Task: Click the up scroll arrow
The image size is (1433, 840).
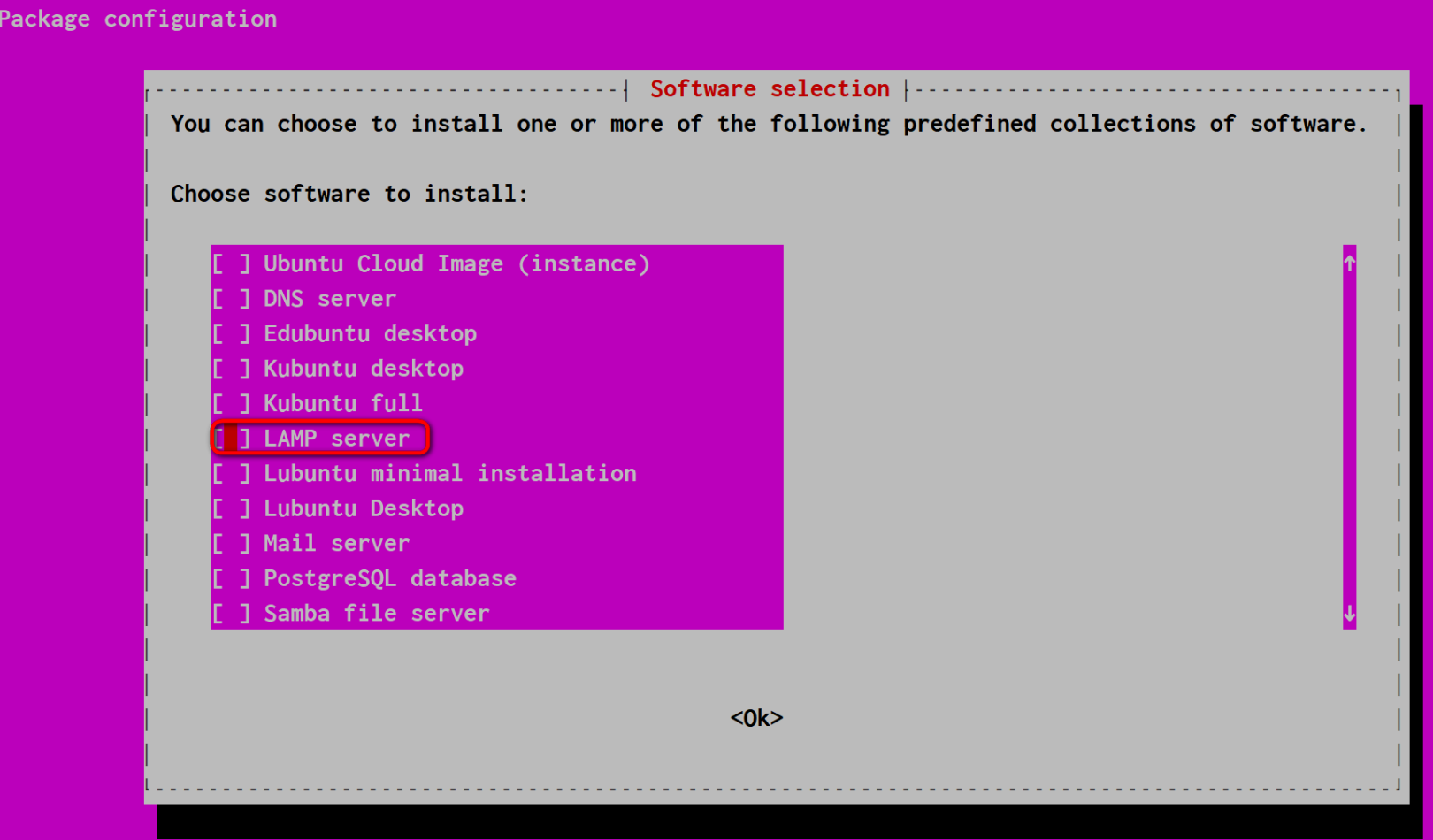Action: coord(1348,263)
